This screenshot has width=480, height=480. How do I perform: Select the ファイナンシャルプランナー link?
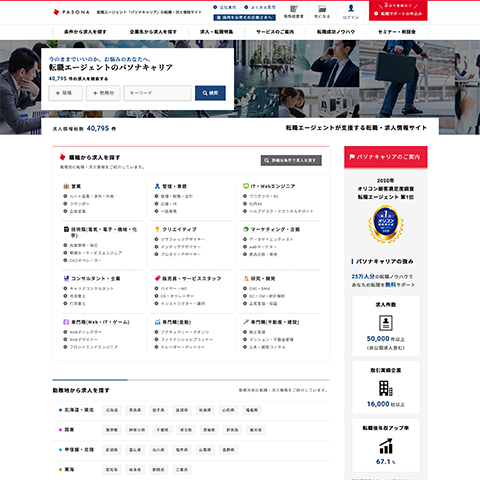(x=187, y=339)
